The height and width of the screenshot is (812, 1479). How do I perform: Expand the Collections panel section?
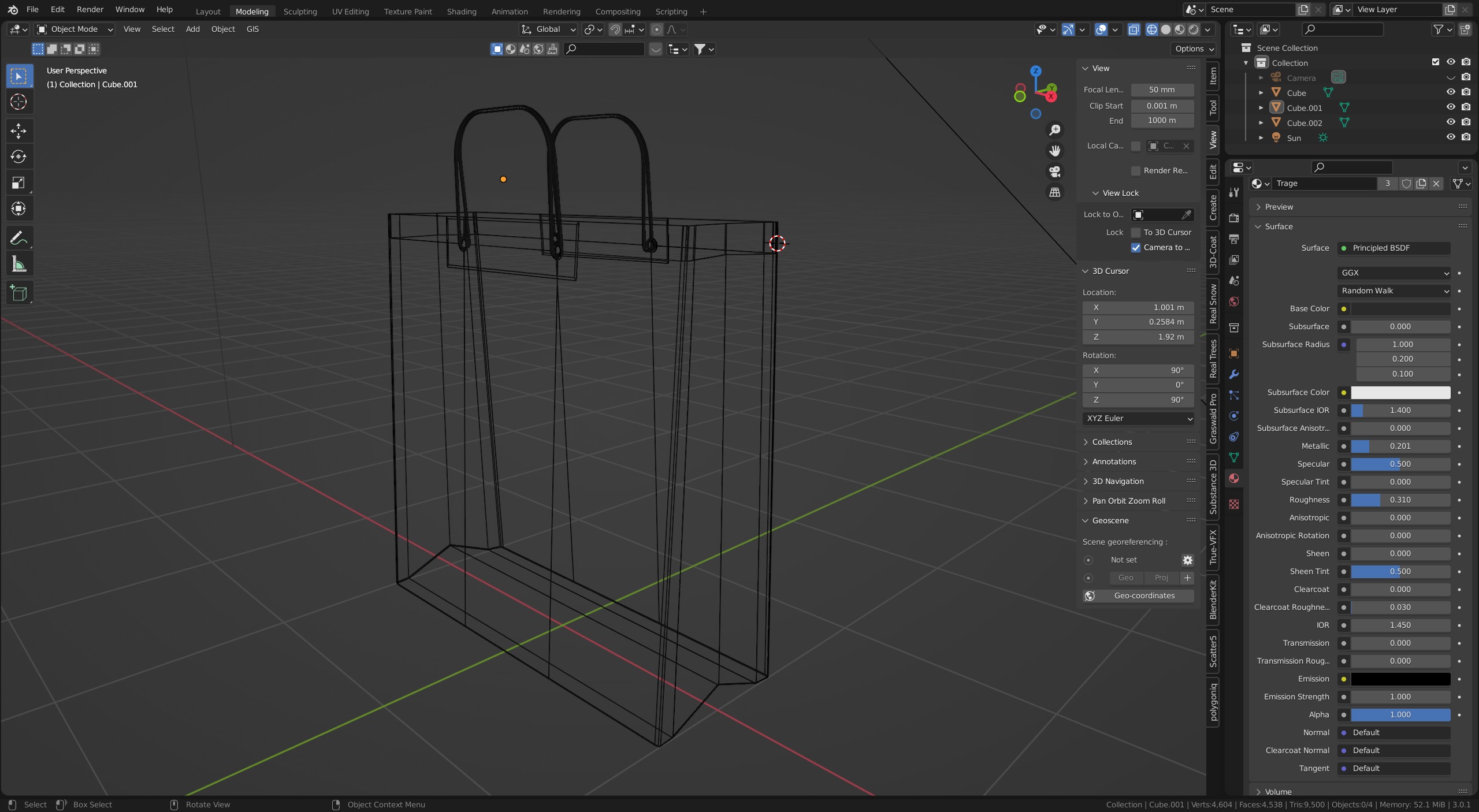tap(1112, 442)
